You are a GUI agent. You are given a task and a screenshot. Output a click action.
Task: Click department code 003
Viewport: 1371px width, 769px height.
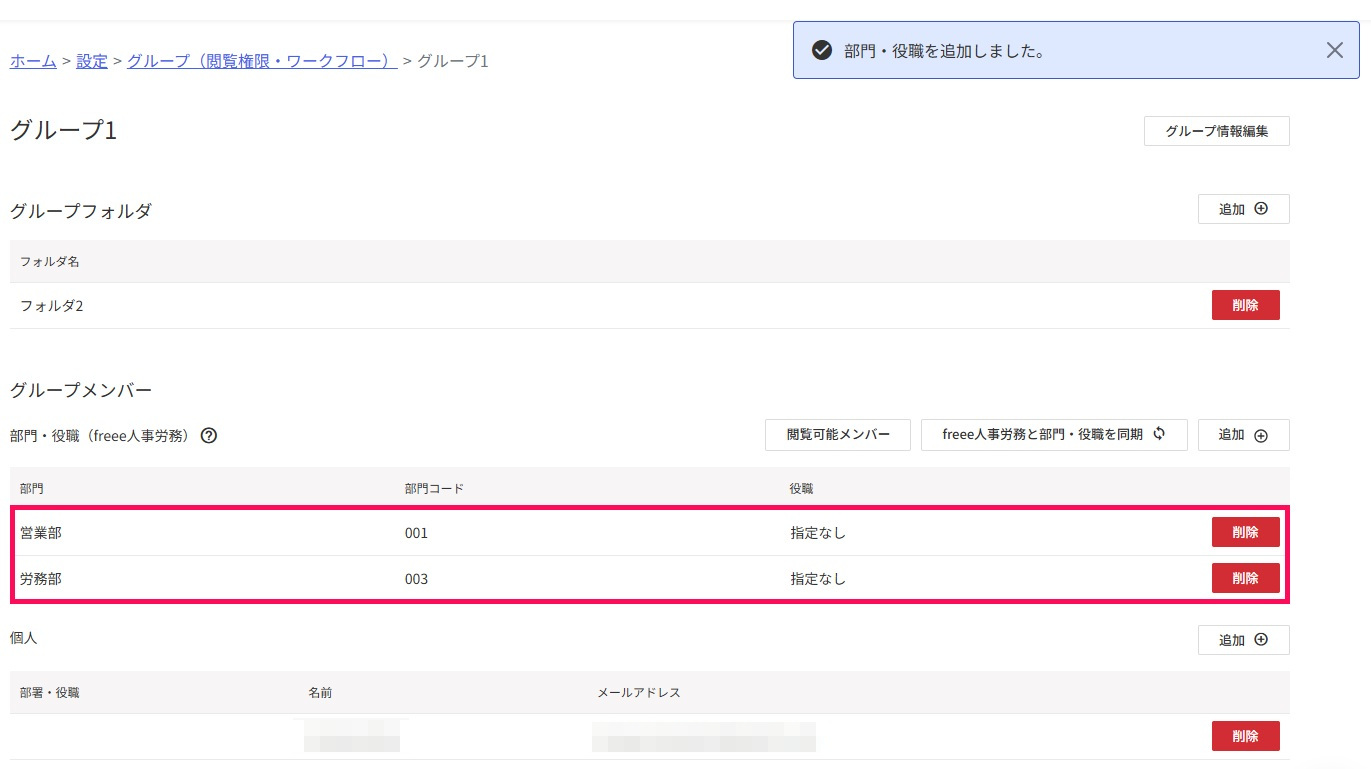pos(416,579)
